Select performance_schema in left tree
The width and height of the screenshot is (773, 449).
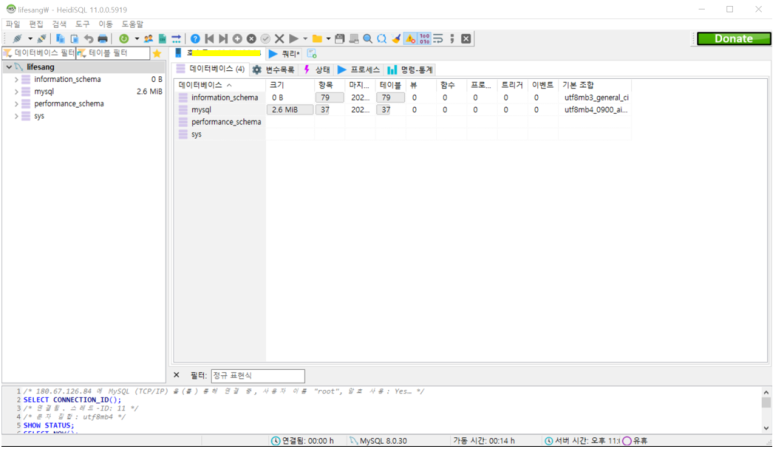click(x=69, y=104)
